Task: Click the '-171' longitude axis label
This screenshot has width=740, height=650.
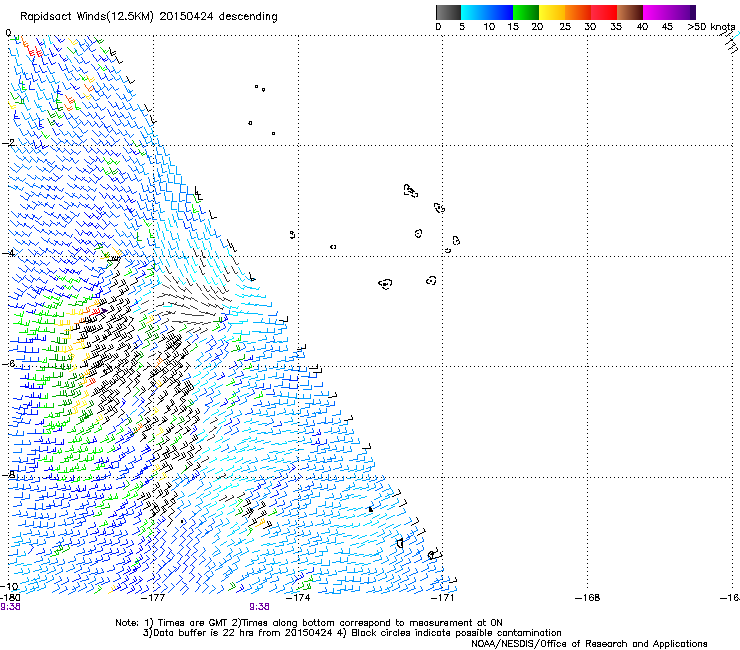Action: pos(442,598)
